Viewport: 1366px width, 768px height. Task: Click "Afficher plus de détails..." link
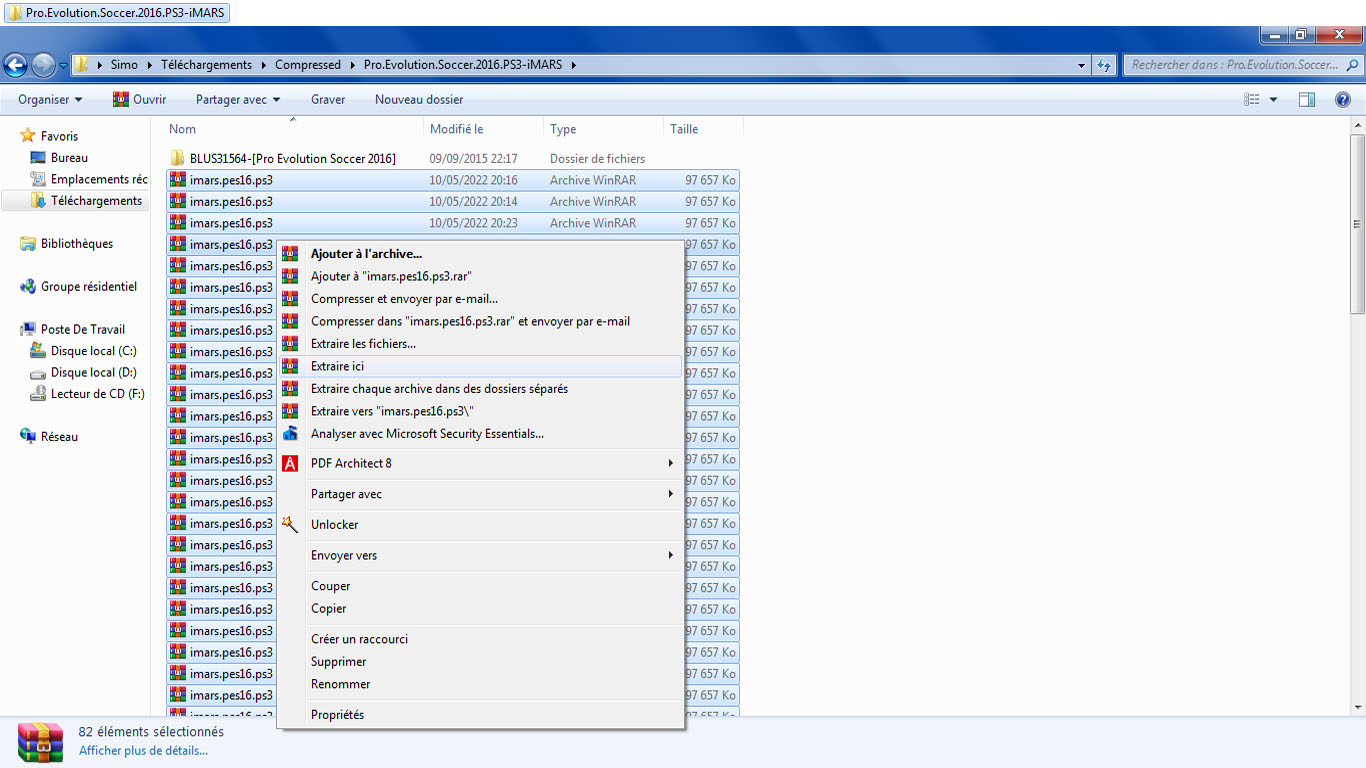tap(143, 750)
